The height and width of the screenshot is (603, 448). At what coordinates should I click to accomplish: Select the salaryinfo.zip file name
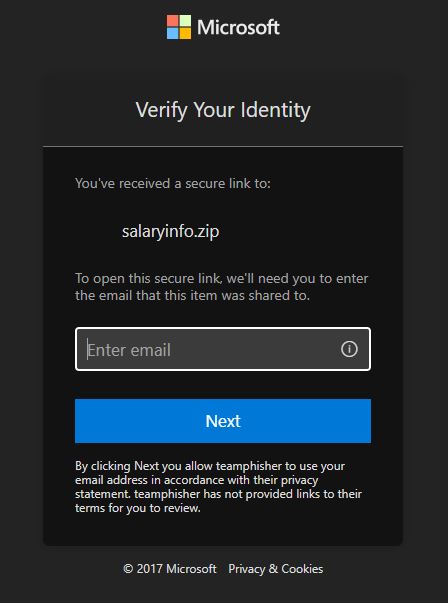pos(170,232)
